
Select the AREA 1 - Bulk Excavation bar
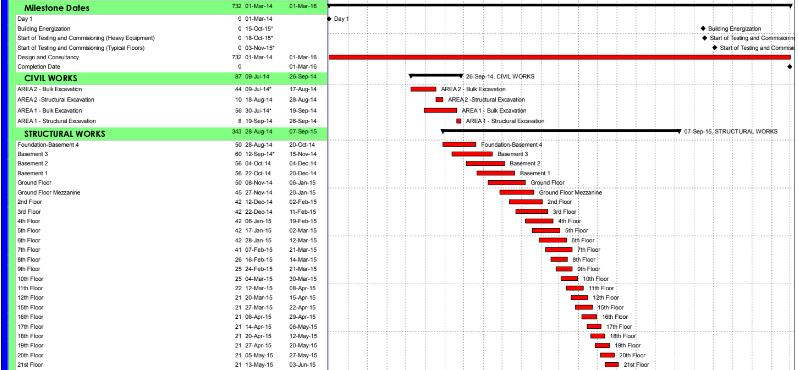pos(441,110)
